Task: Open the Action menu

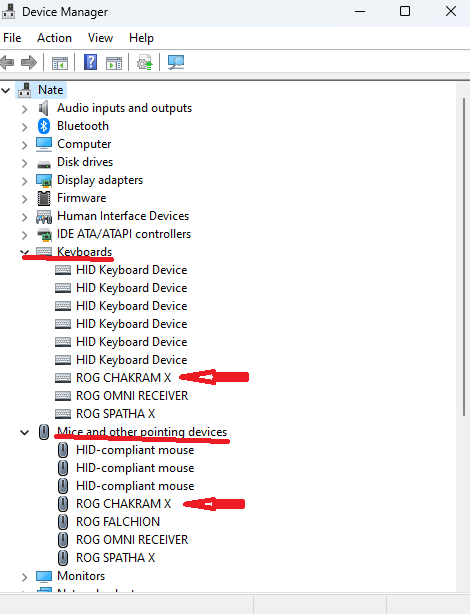Action: pos(54,38)
